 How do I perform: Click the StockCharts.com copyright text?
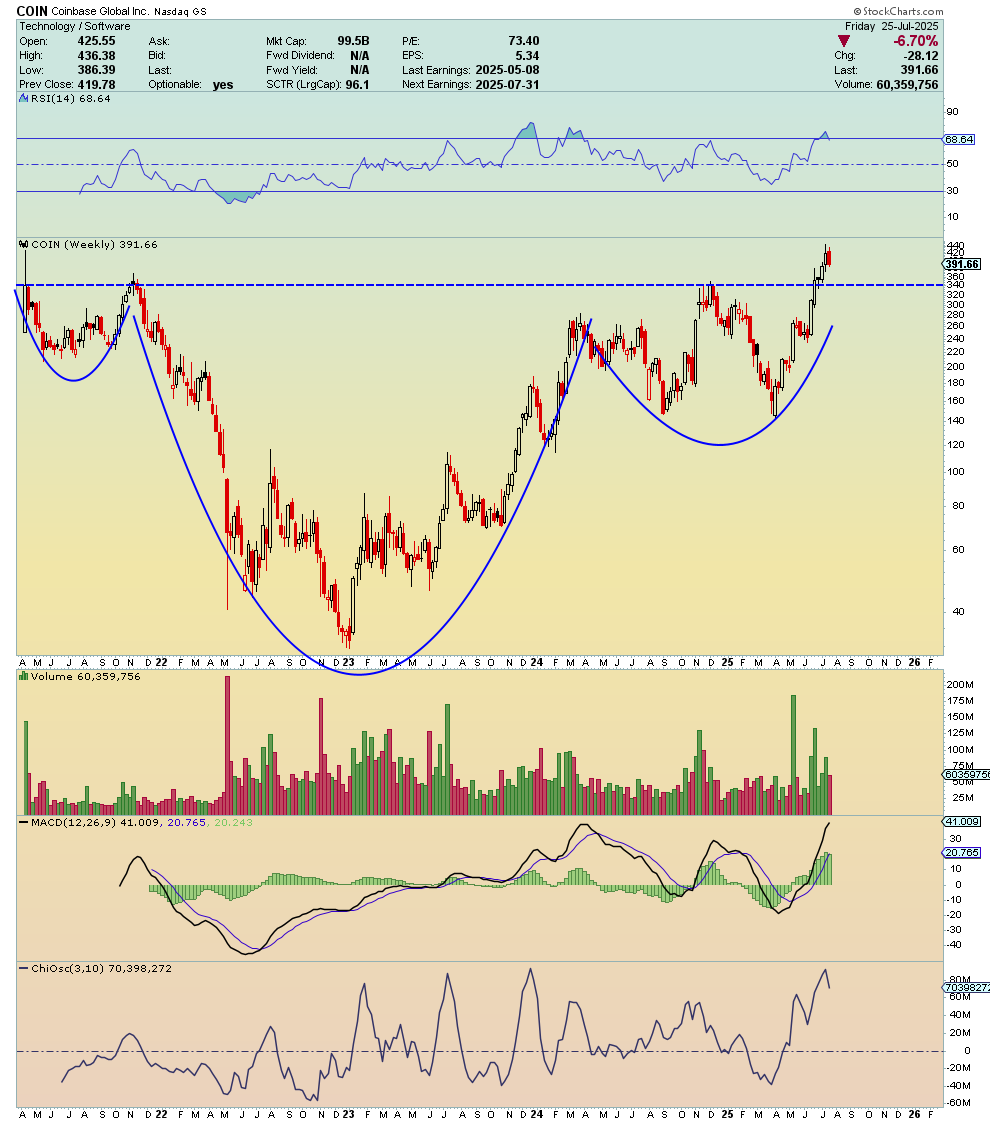[899, 11]
